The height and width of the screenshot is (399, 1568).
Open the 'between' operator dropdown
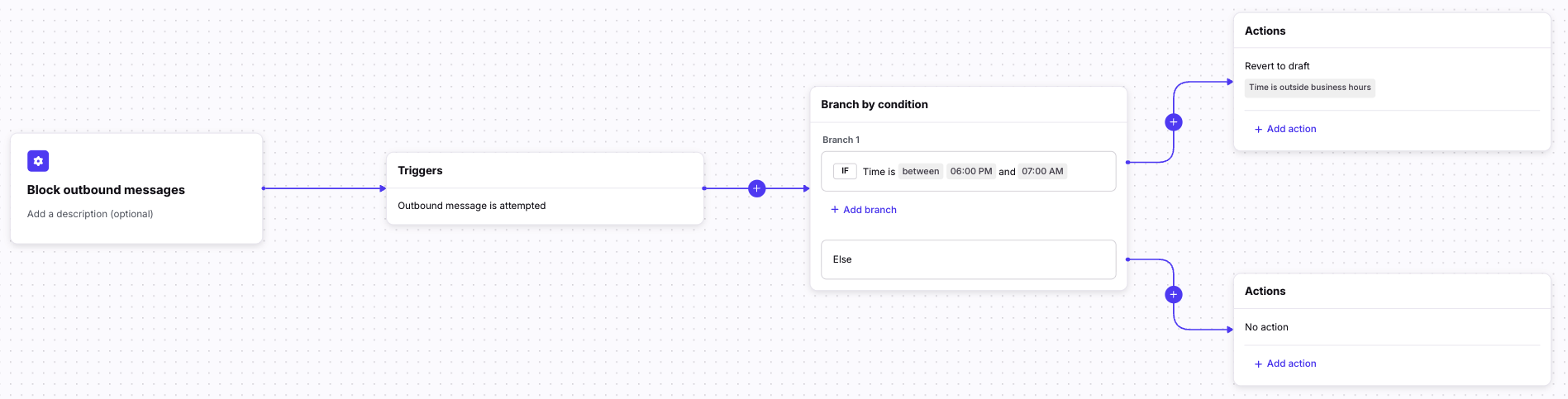point(920,172)
